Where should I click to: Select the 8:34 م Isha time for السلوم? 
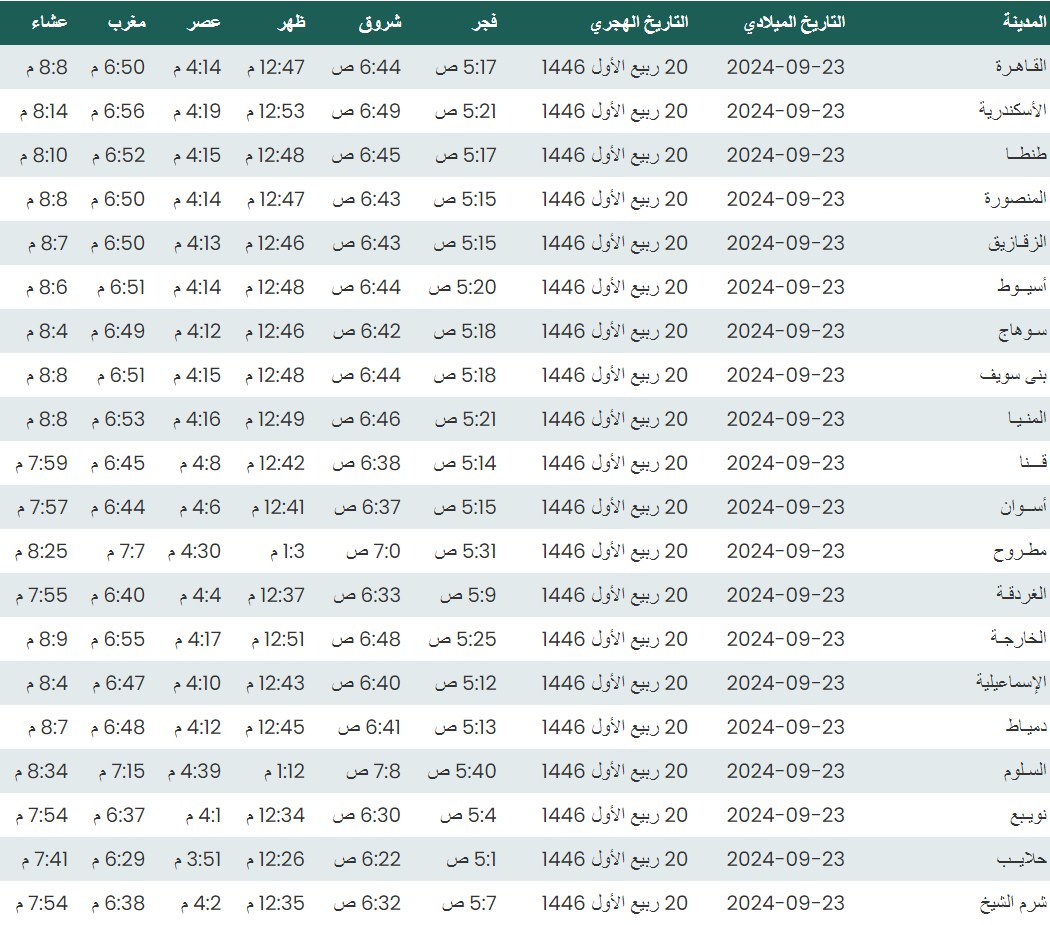(x=42, y=771)
